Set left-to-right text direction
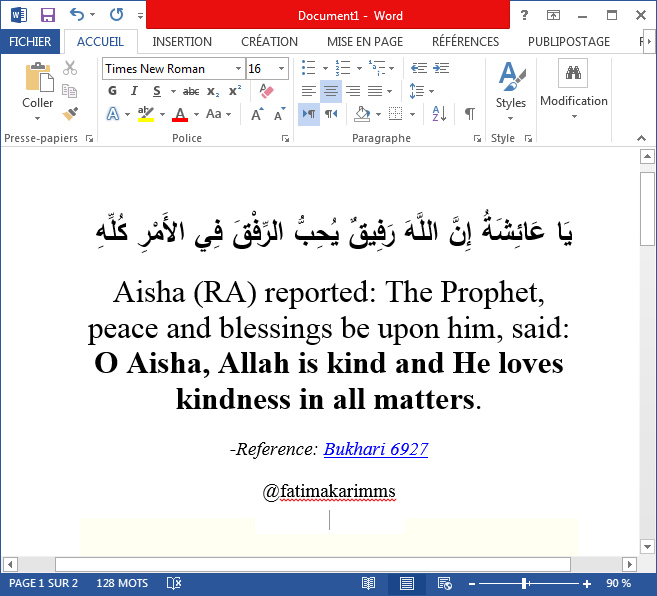 pos(309,114)
